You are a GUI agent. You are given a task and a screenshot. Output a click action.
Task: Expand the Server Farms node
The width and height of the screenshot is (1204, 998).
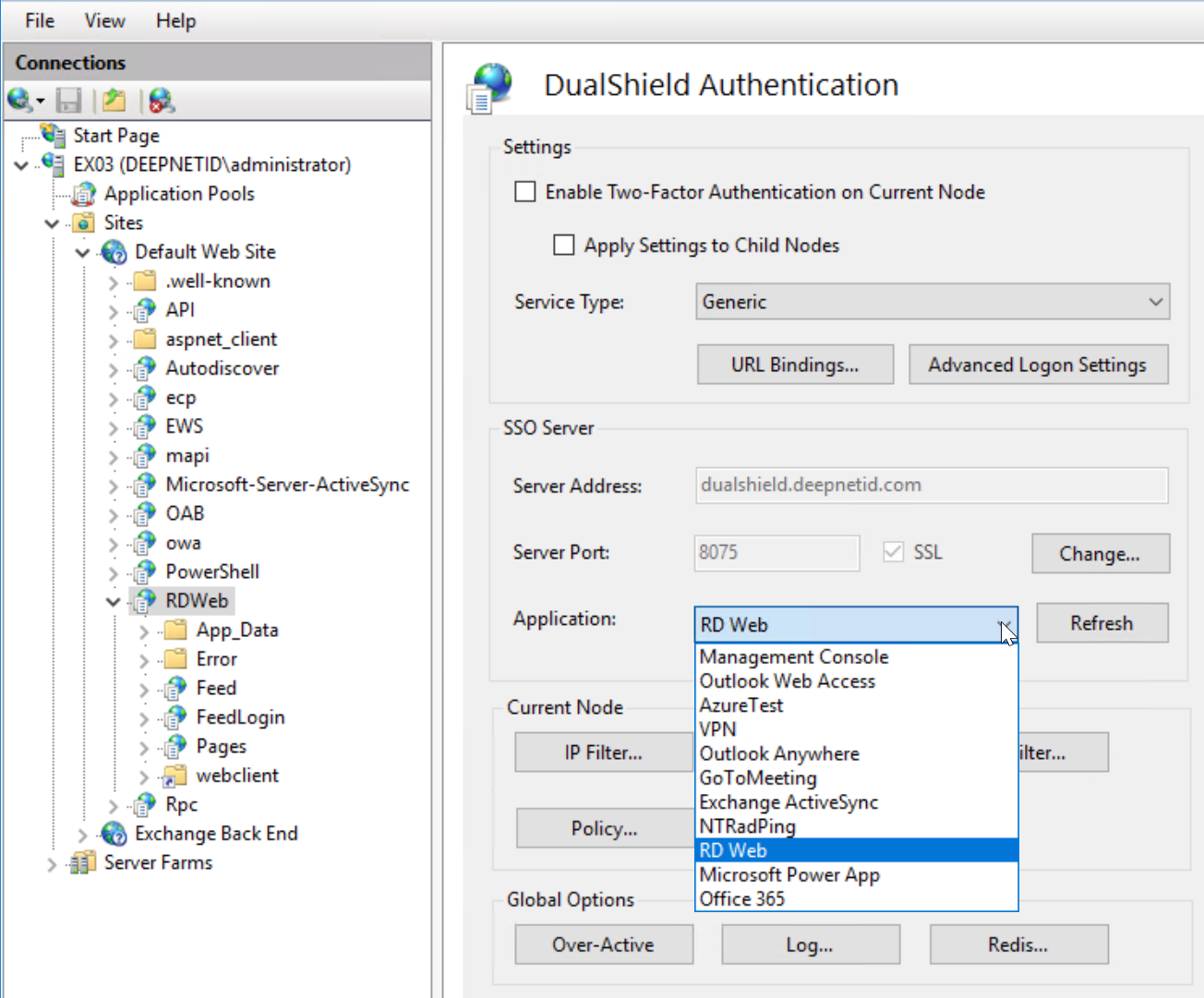(x=52, y=864)
